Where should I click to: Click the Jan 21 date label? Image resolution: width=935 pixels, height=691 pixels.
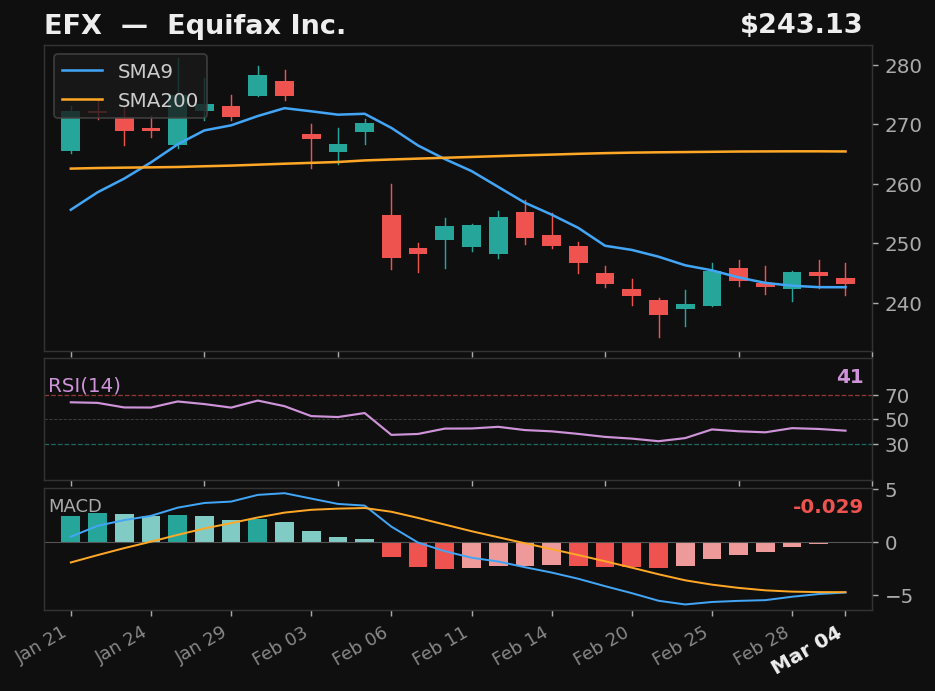click(41, 644)
